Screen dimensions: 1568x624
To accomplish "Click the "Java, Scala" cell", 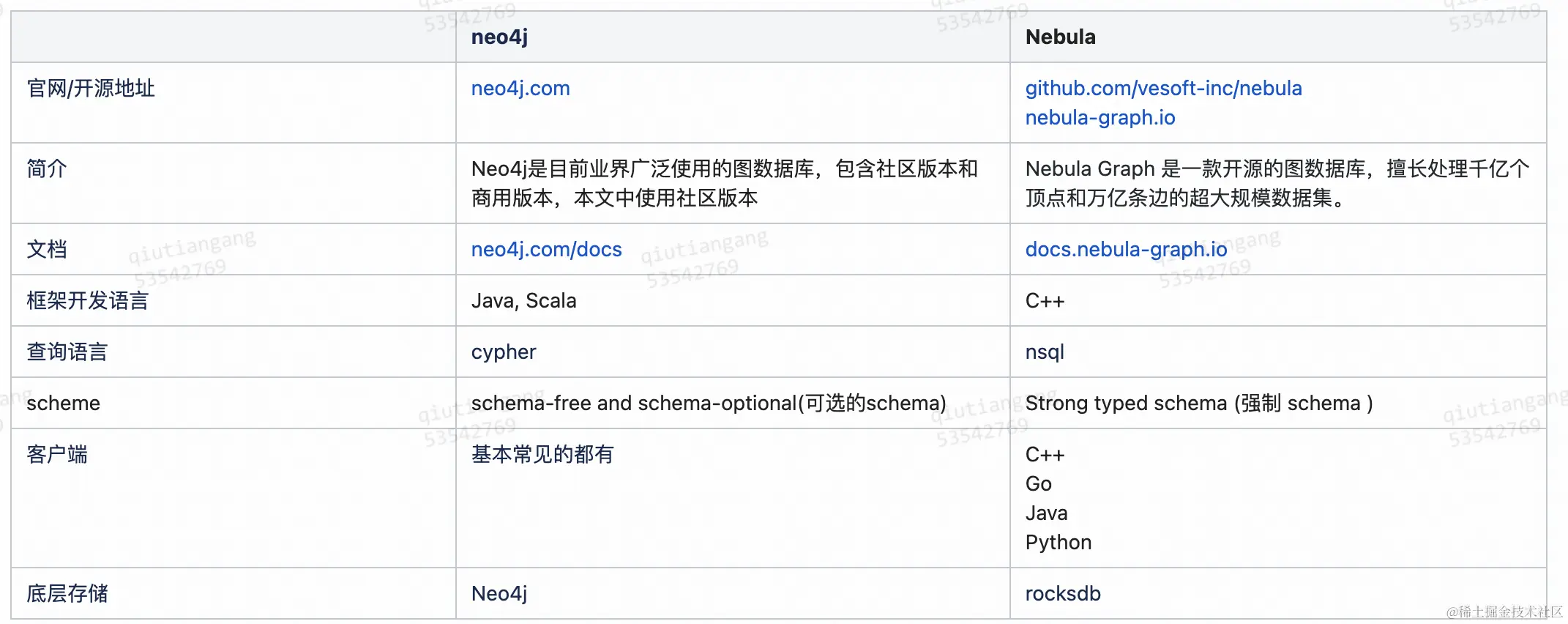I will [523, 301].
